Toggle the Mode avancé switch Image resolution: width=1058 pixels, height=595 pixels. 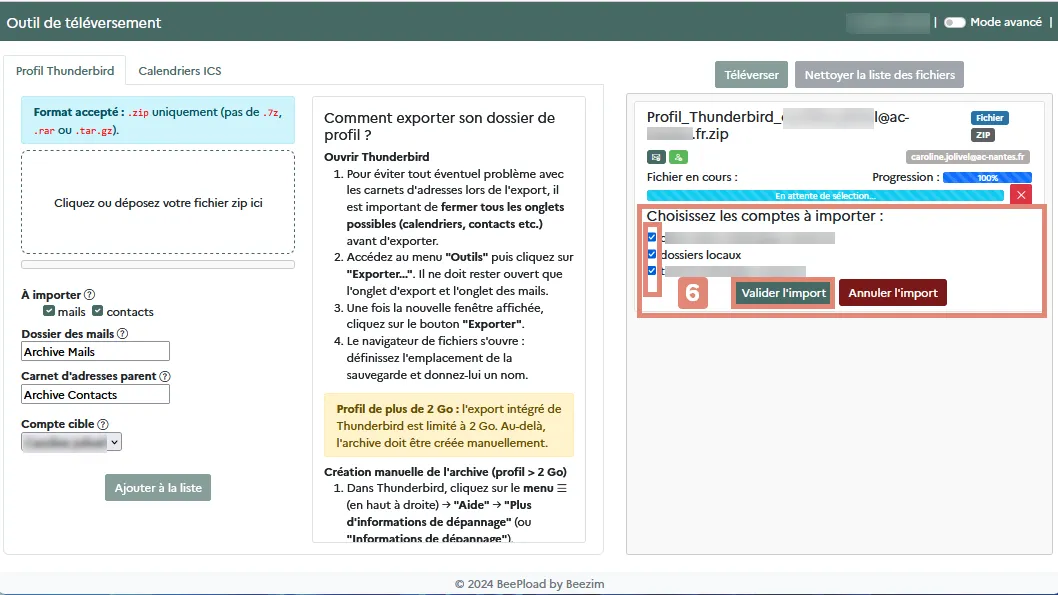click(x=954, y=22)
